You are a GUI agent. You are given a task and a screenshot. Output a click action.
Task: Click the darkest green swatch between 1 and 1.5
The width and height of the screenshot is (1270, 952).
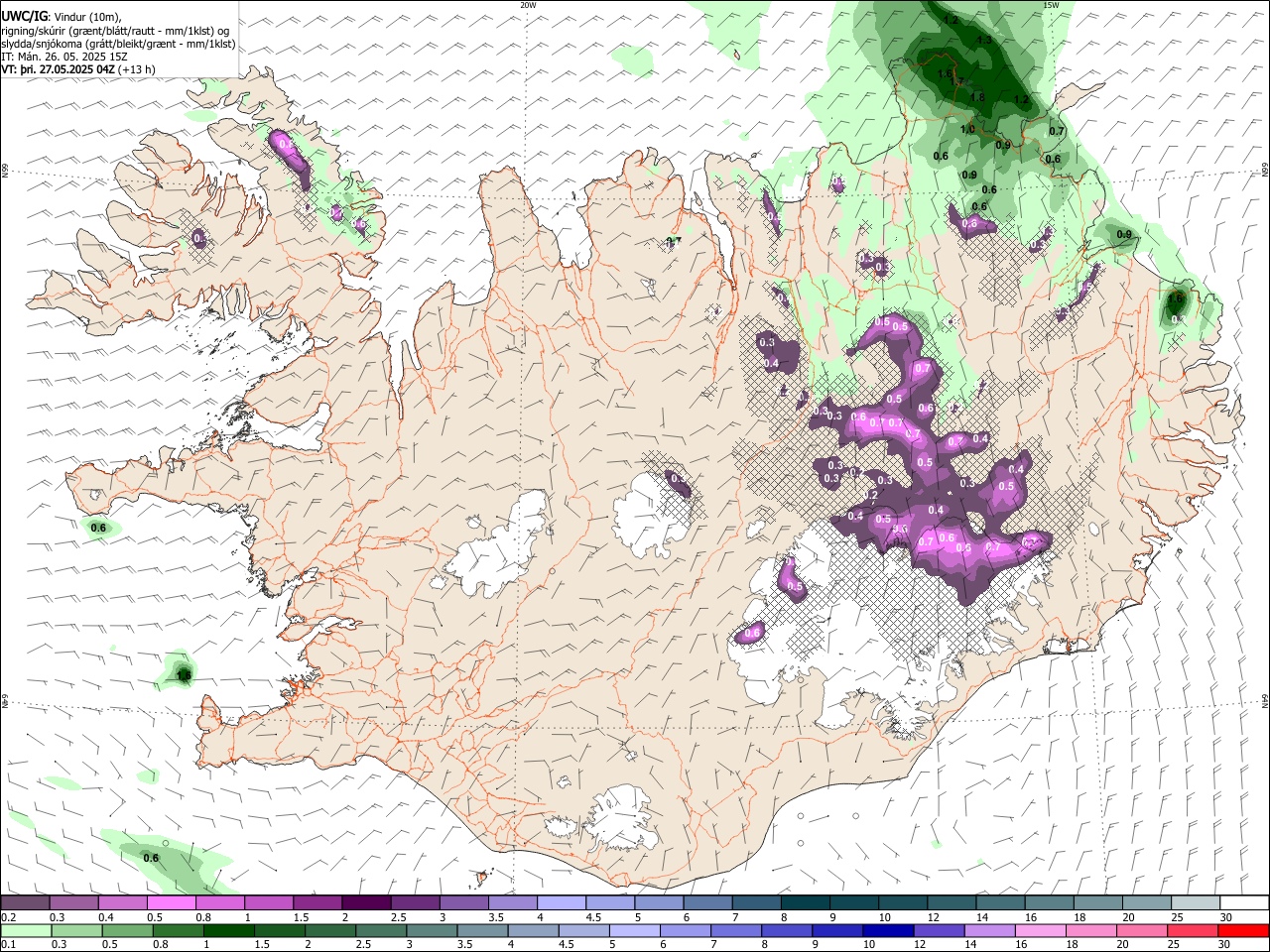228,931
